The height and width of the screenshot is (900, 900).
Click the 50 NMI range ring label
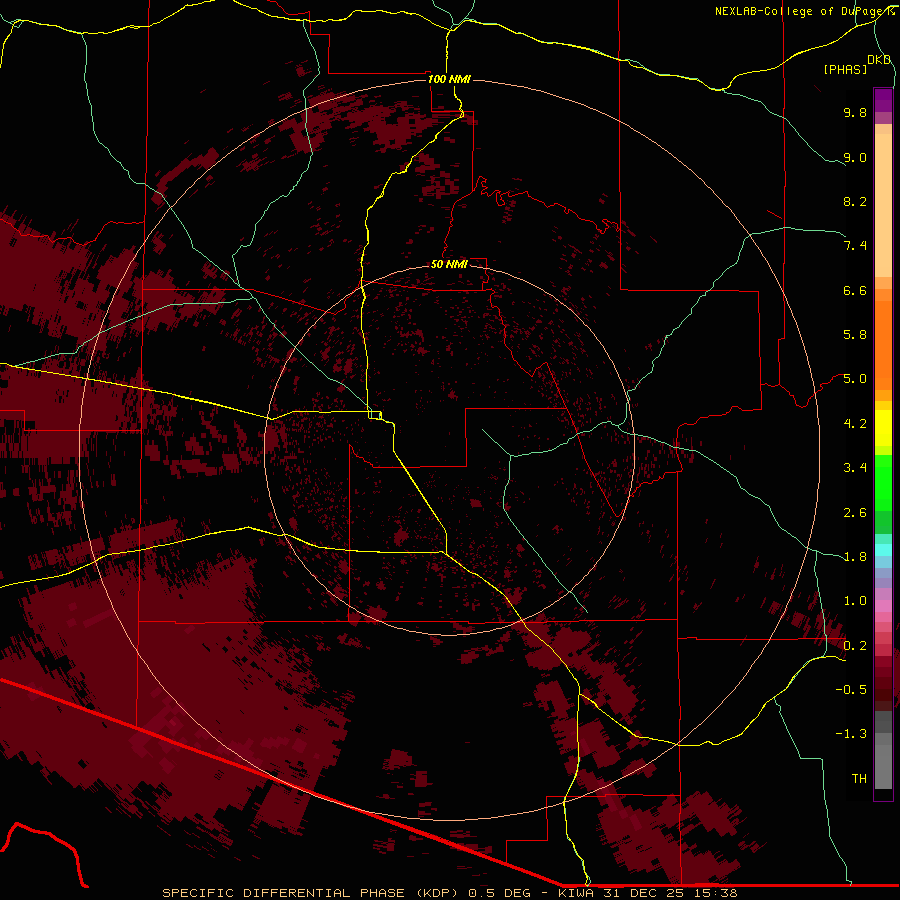pyautogui.click(x=449, y=264)
